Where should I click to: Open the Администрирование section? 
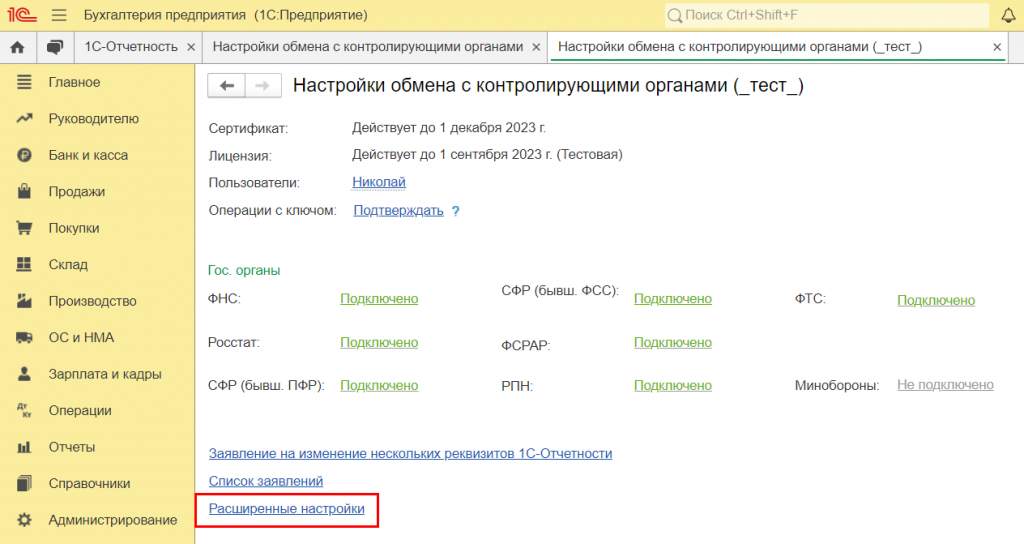113,520
